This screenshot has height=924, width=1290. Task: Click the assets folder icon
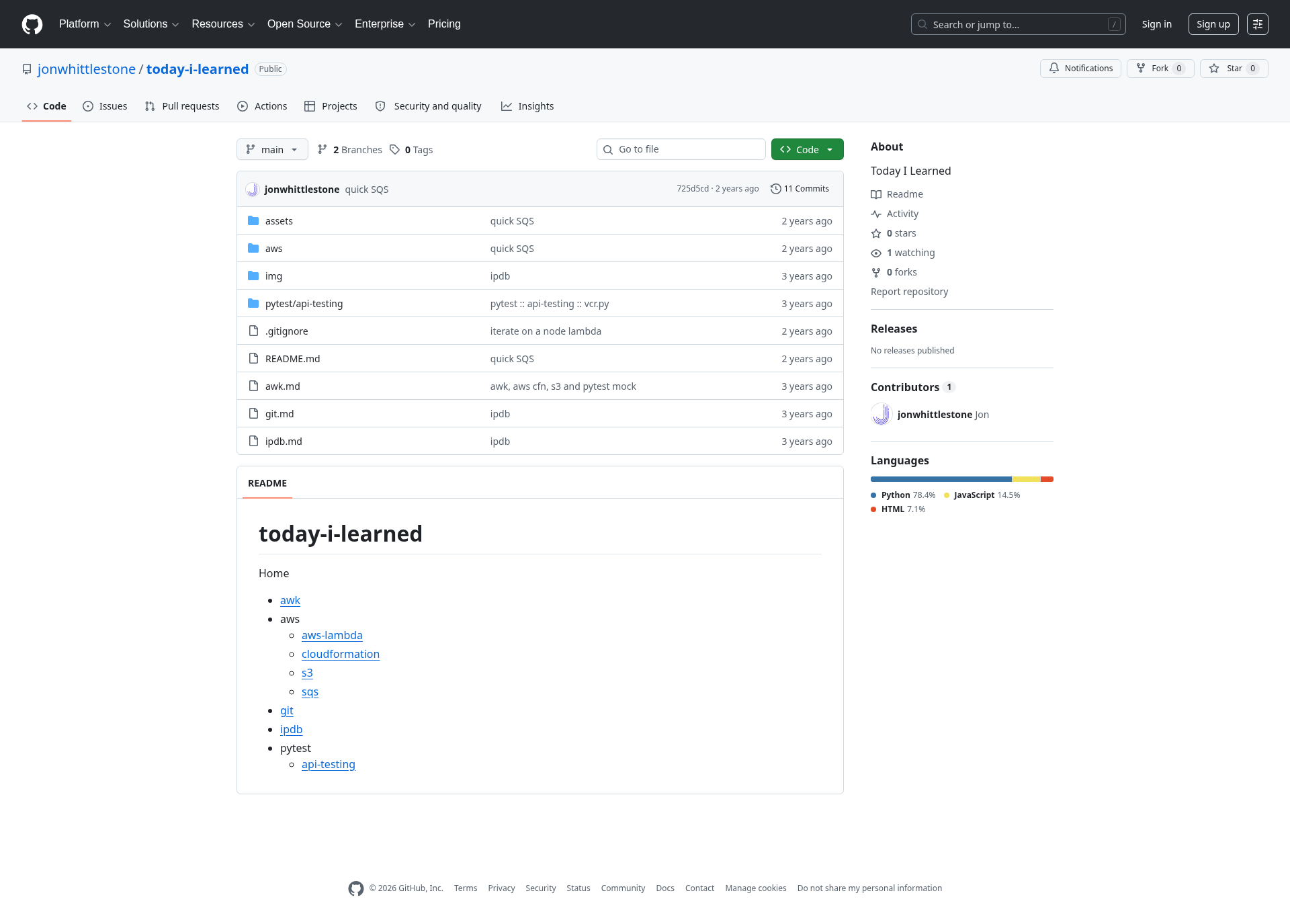click(x=253, y=220)
